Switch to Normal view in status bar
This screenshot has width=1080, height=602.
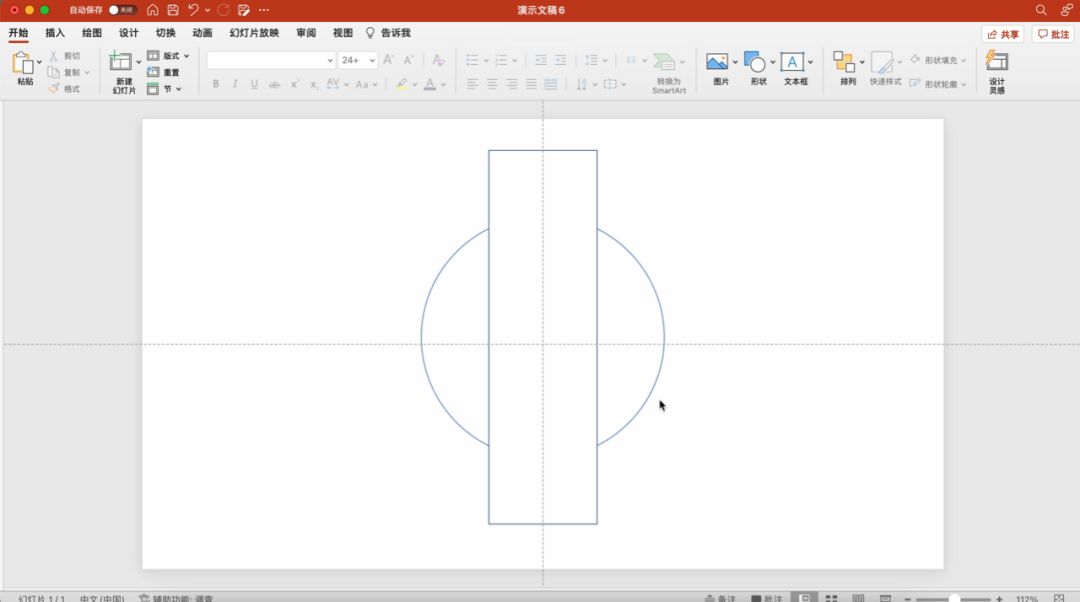(804, 598)
